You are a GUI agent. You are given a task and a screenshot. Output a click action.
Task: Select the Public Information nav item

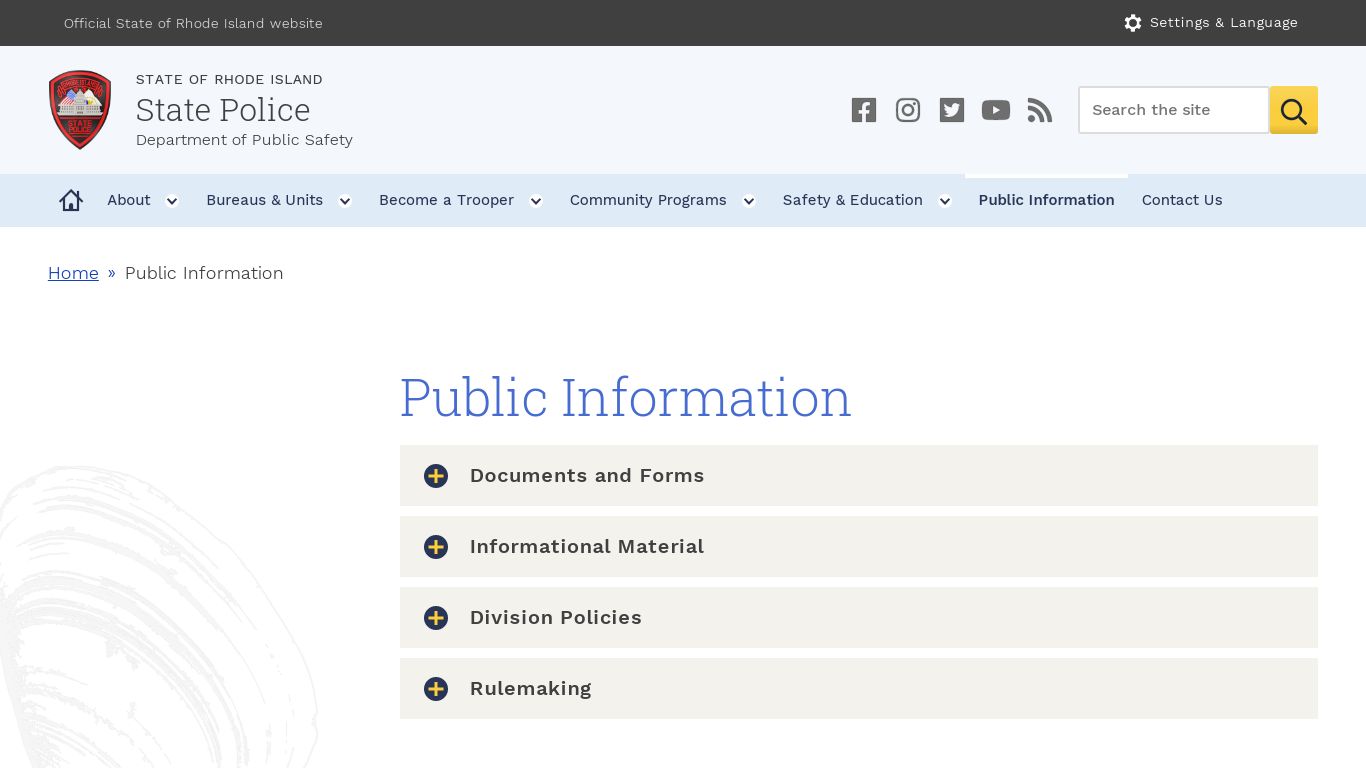pos(1046,200)
